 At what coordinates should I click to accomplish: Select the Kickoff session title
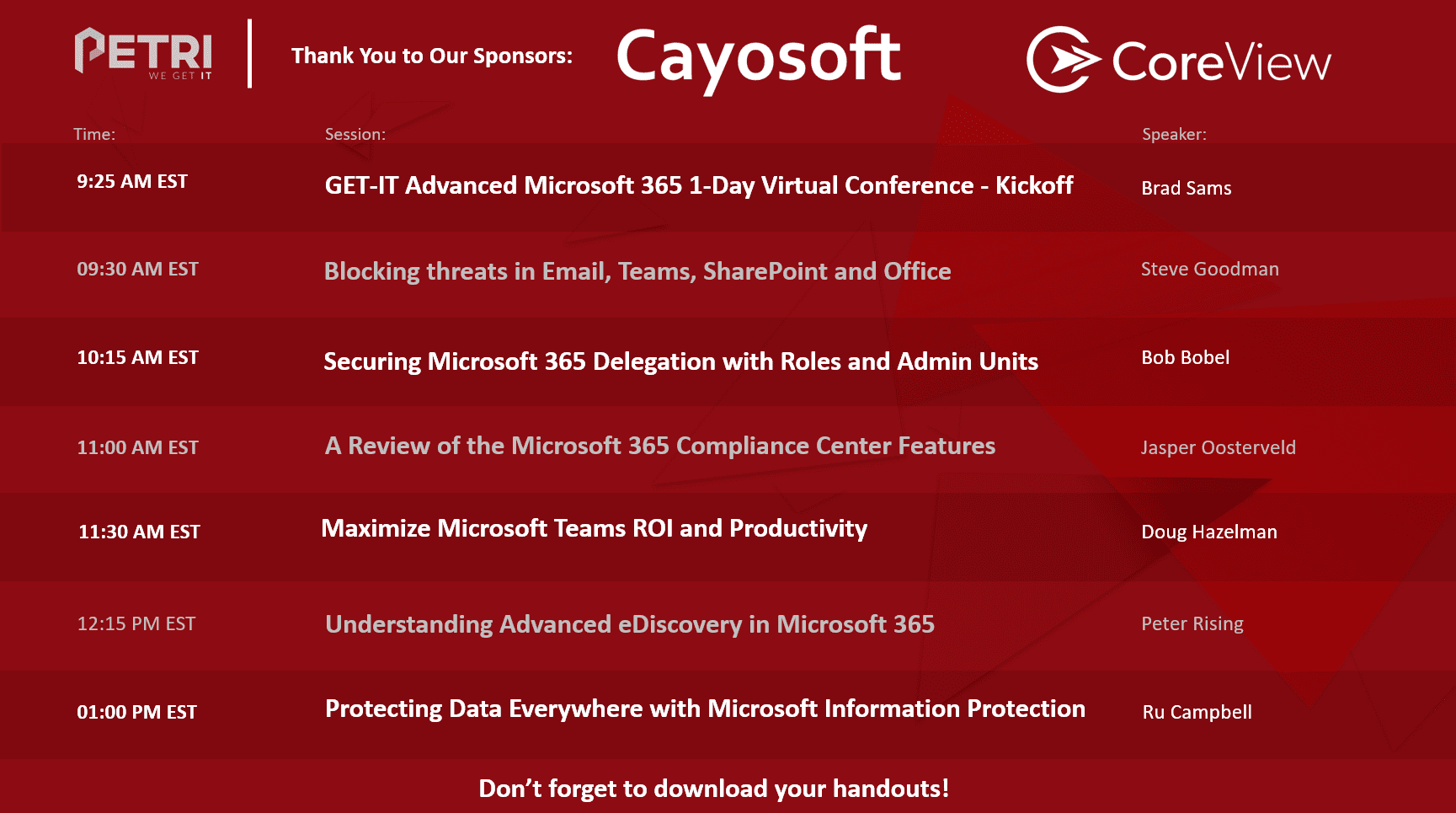pyautogui.click(x=699, y=185)
